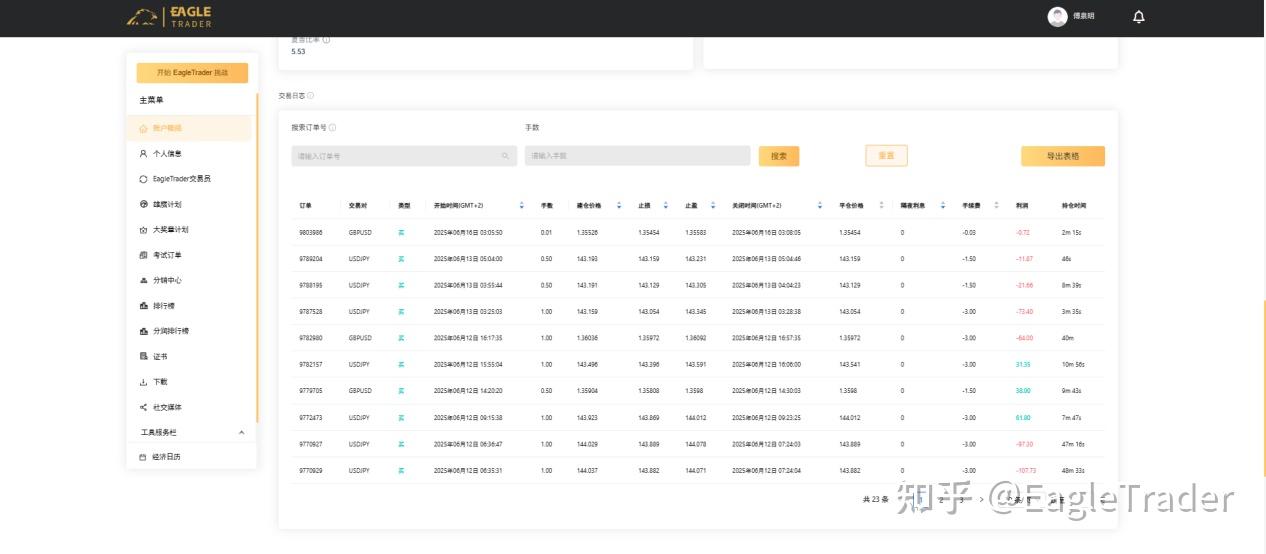
Task: Collapse the 工具服务栏 section
Action: coord(241,432)
